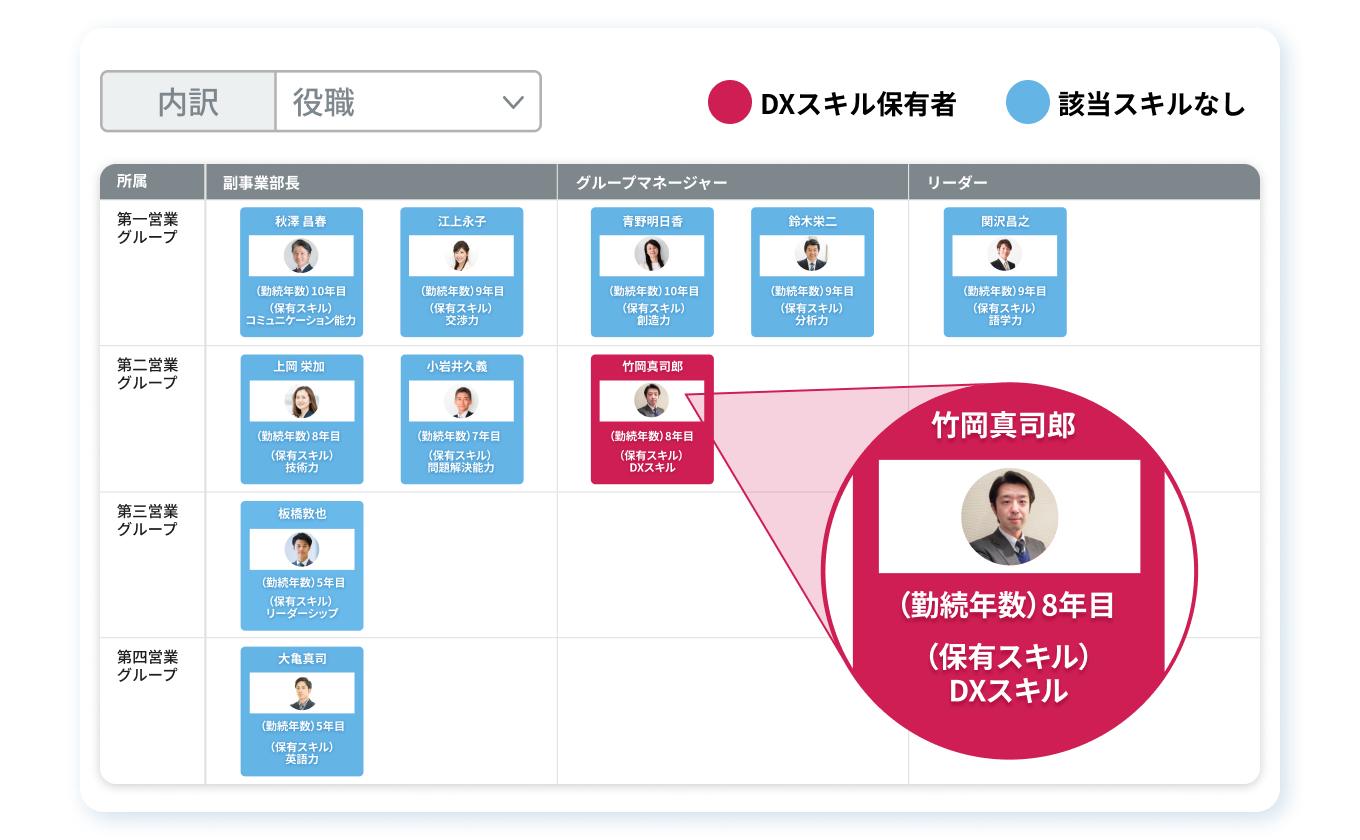This screenshot has width=1360, height=840.
Task: Click 上岡 栄加's profile photo
Action: coord(301,402)
